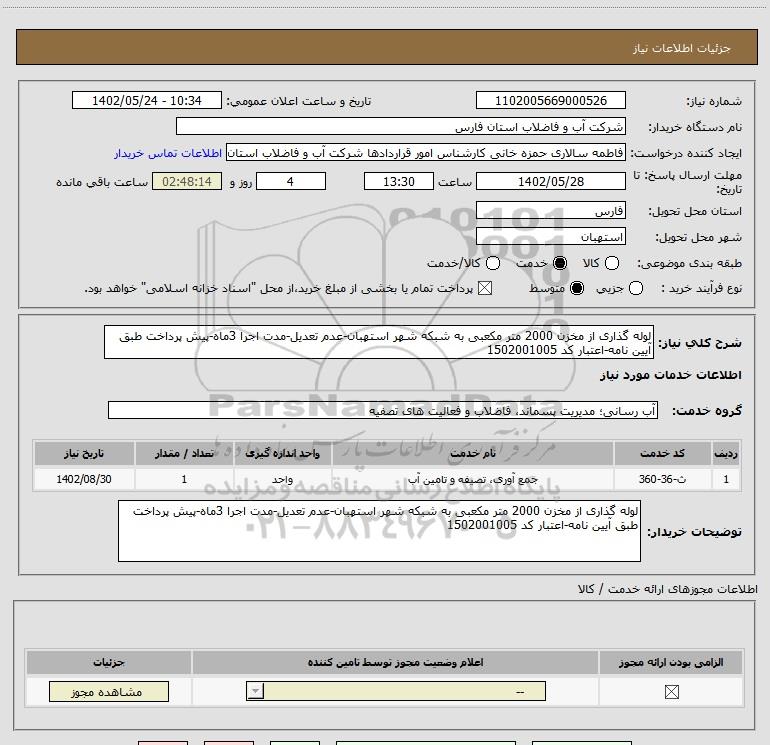
Task: Open buyer contact info link اطلاعات تماس خریدار
Action: point(168,154)
